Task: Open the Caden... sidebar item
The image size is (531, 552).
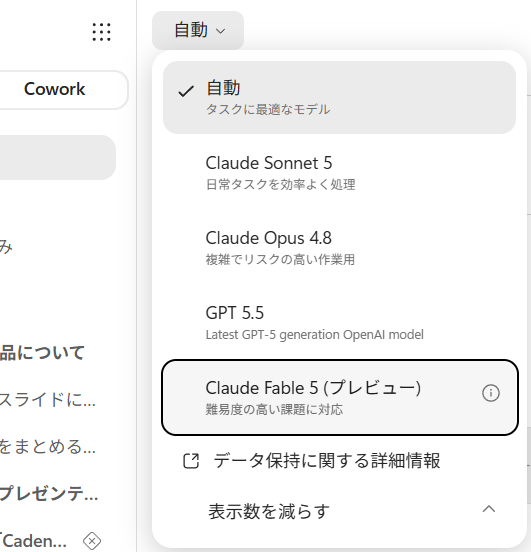Action: point(34,541)
